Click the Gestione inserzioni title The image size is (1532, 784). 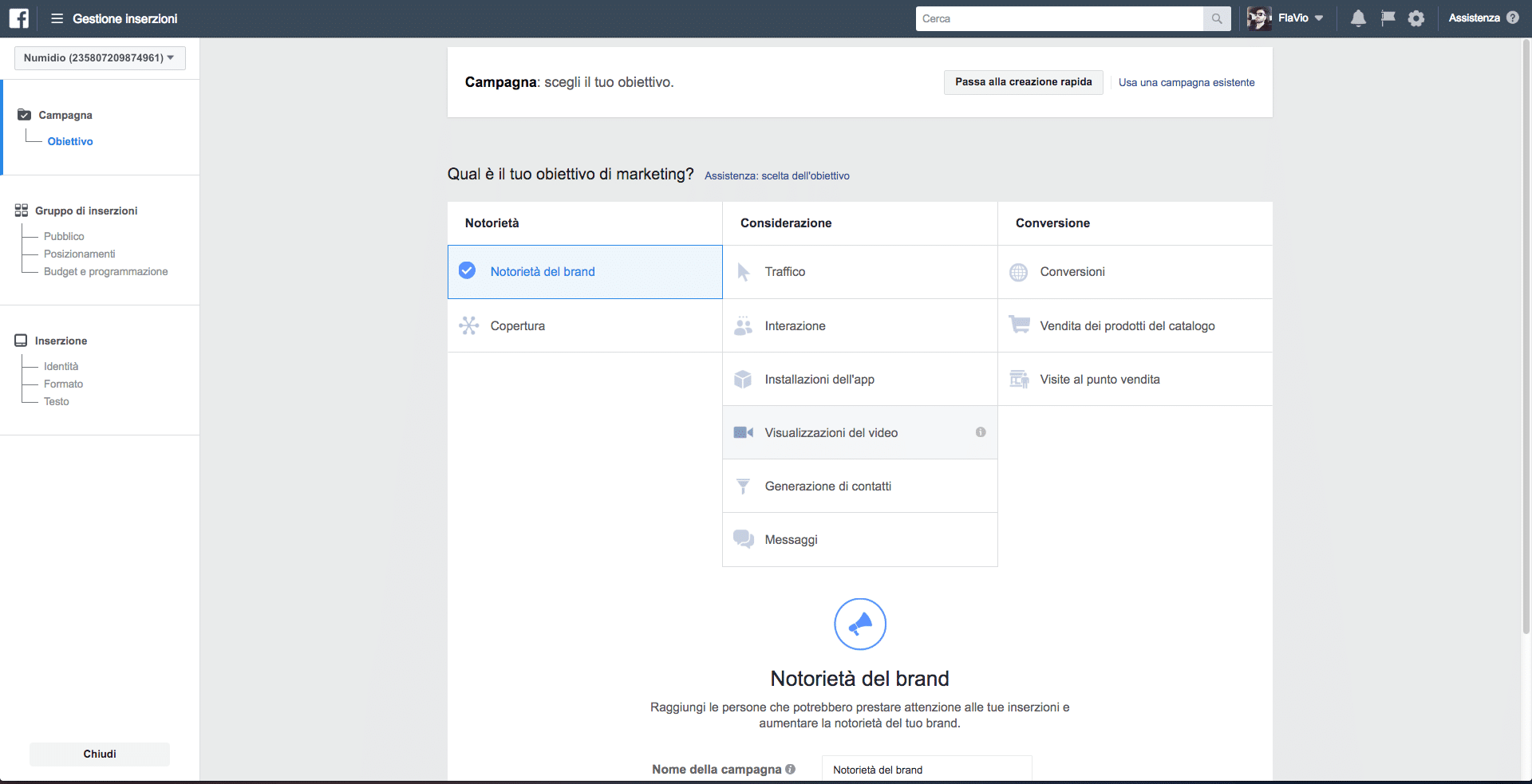coord(125,18)
